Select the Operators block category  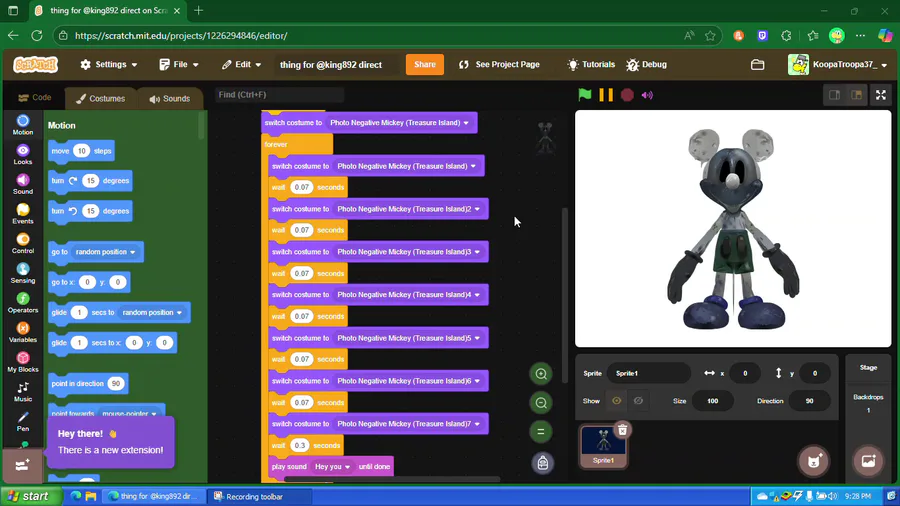23,303
